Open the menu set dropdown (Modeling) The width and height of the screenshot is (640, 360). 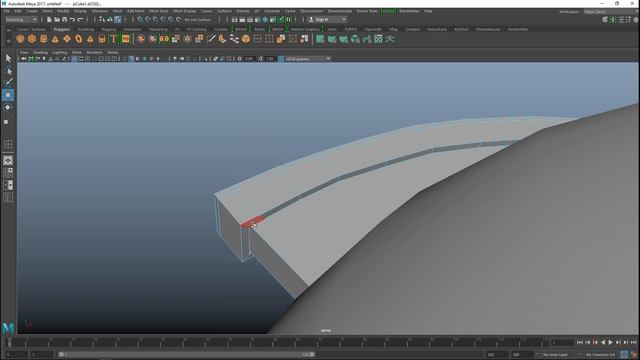pyautogui.click(x=21, y=19)
